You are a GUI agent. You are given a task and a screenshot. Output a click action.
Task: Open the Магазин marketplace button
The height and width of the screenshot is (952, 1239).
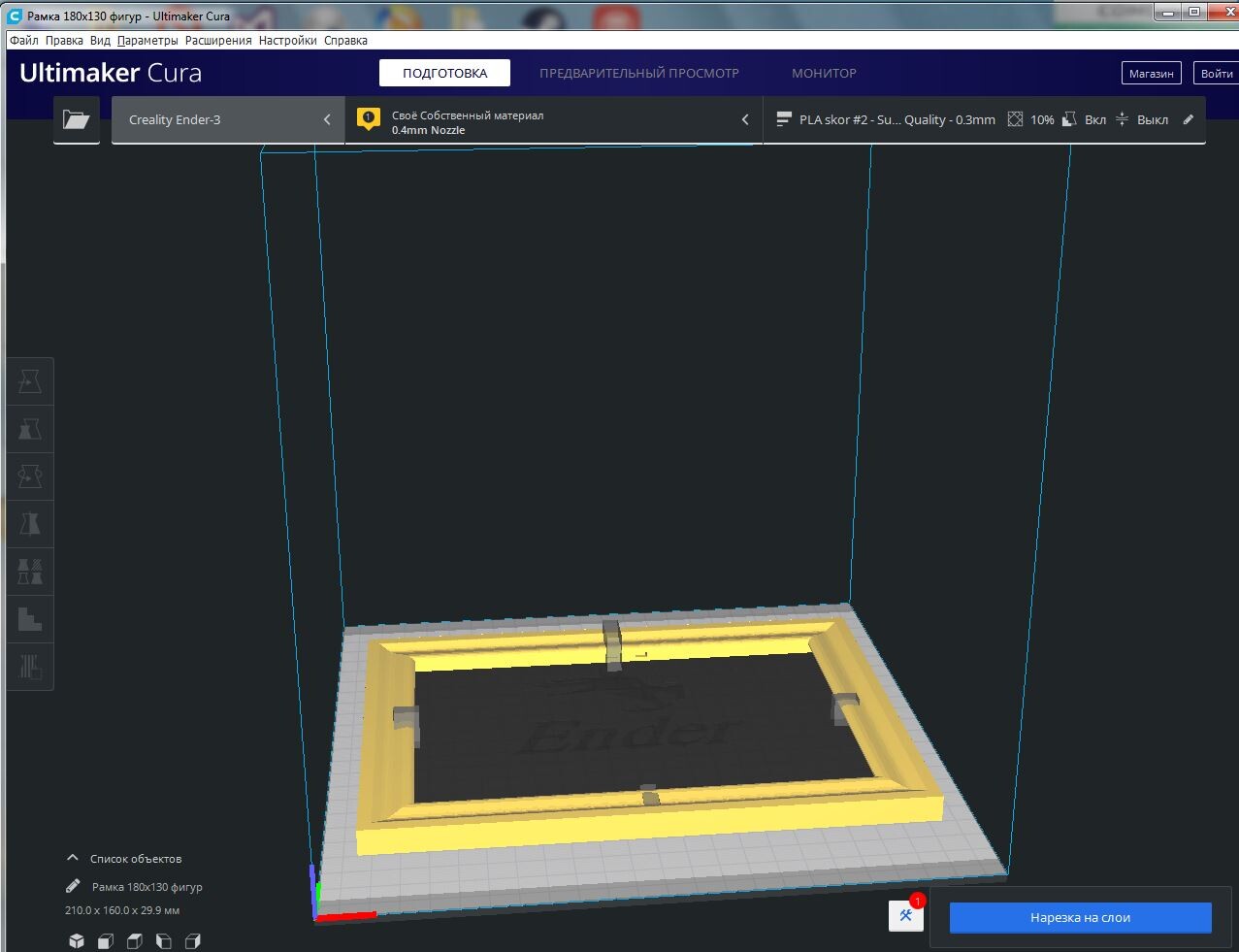(1151, 73)
